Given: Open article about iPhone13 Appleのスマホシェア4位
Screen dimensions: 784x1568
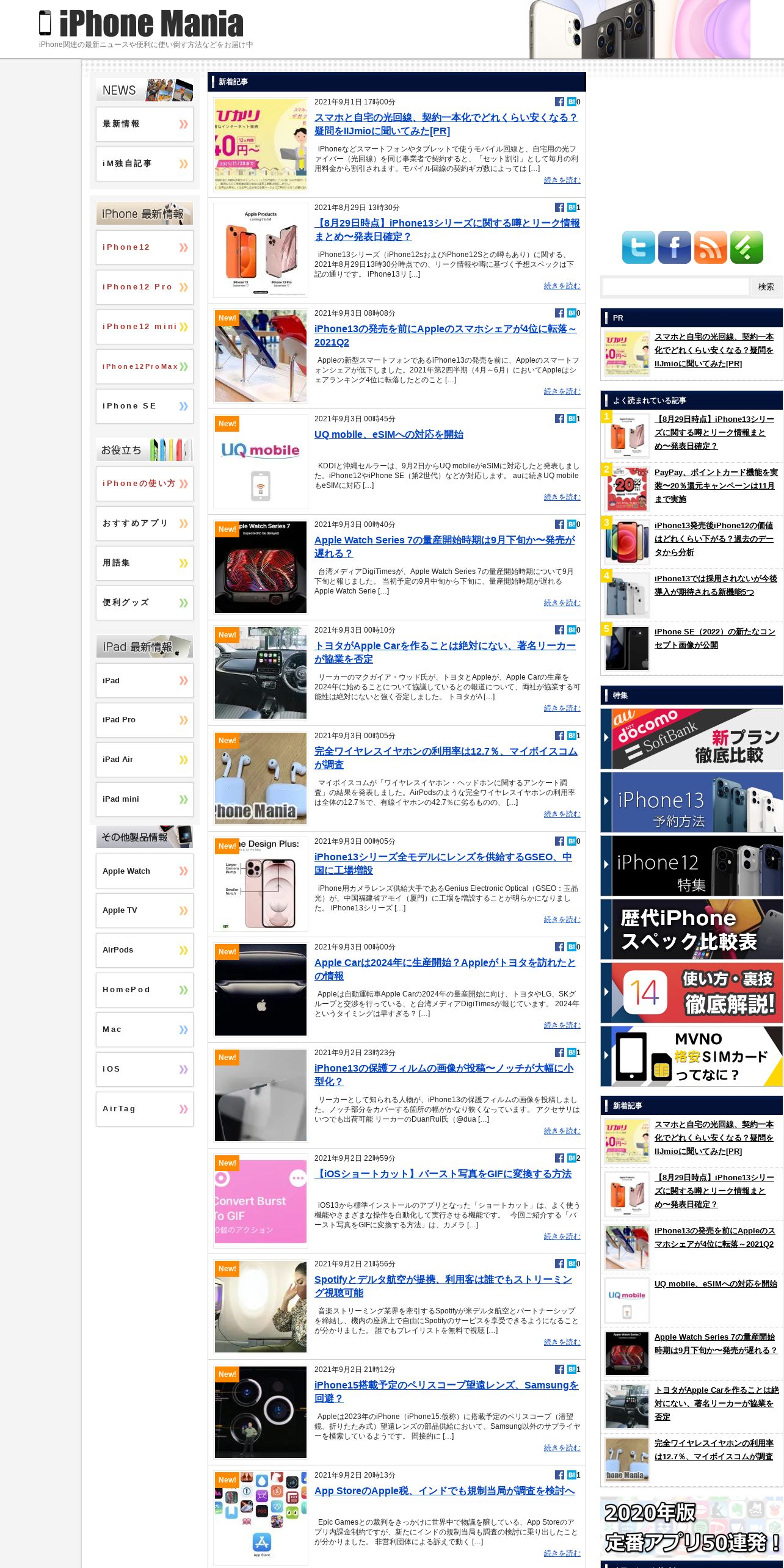Looking at the screenshot, I should pos(445,336).
